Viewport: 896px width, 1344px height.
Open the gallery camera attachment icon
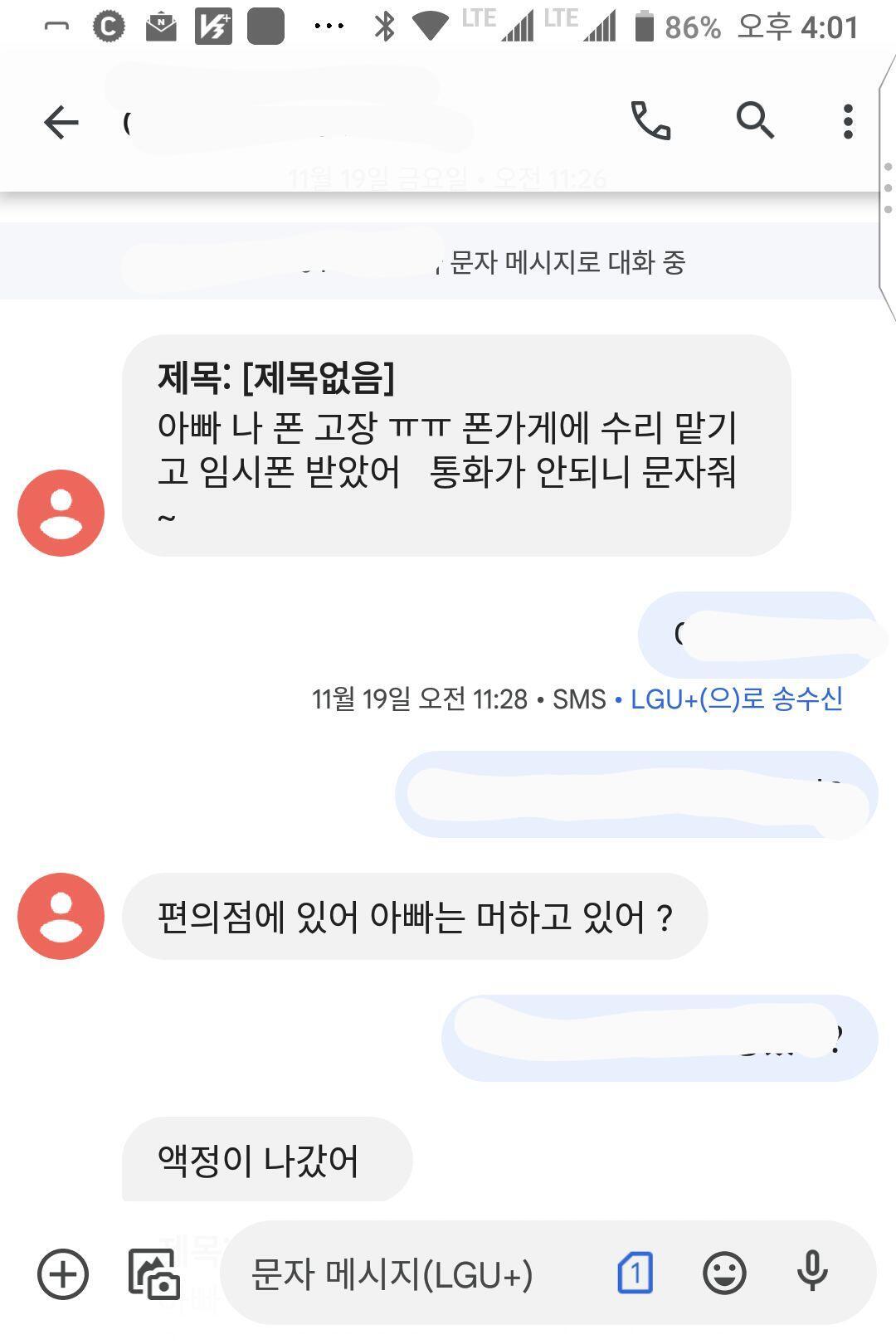(154, 1273)
